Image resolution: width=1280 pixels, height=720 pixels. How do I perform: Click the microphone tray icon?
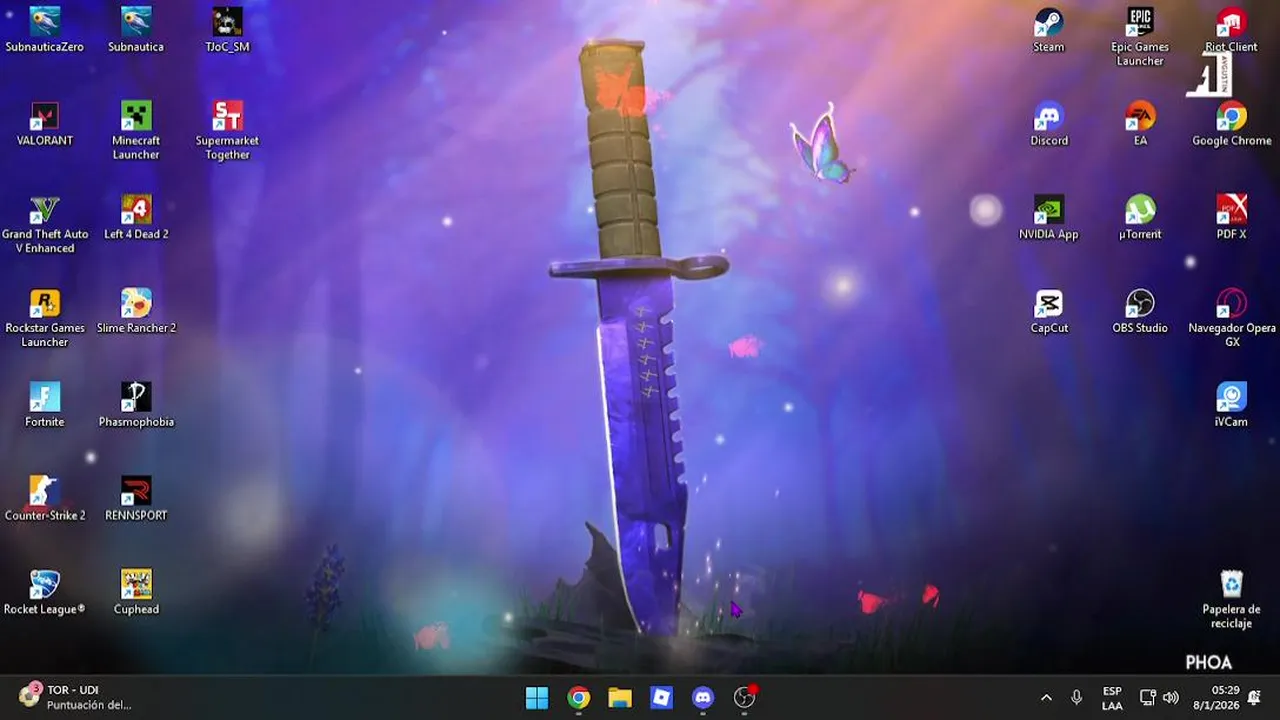1076,698
